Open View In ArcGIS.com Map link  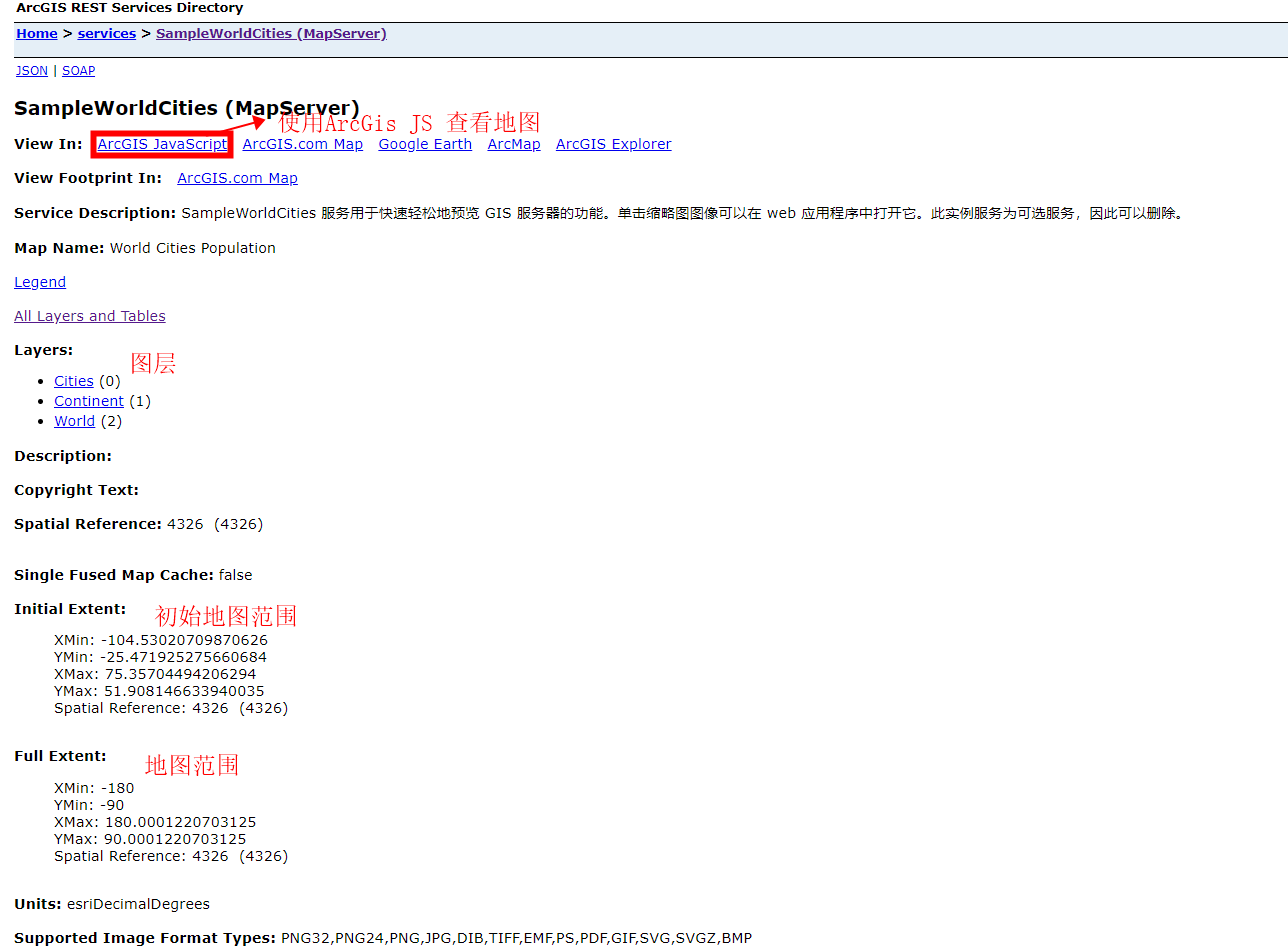(x=303, y=144)
